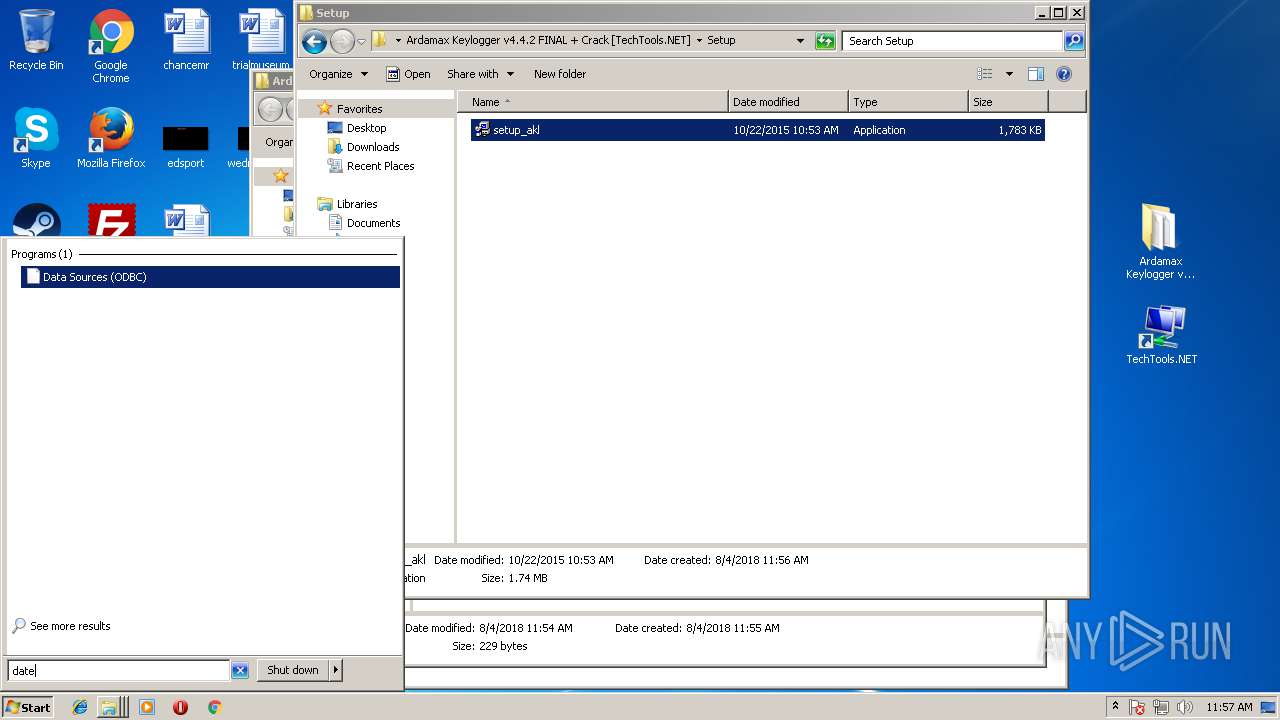Screen dimensions: 1280x720
Task: Select the setup_akl application file
Action: click(757, 130)
